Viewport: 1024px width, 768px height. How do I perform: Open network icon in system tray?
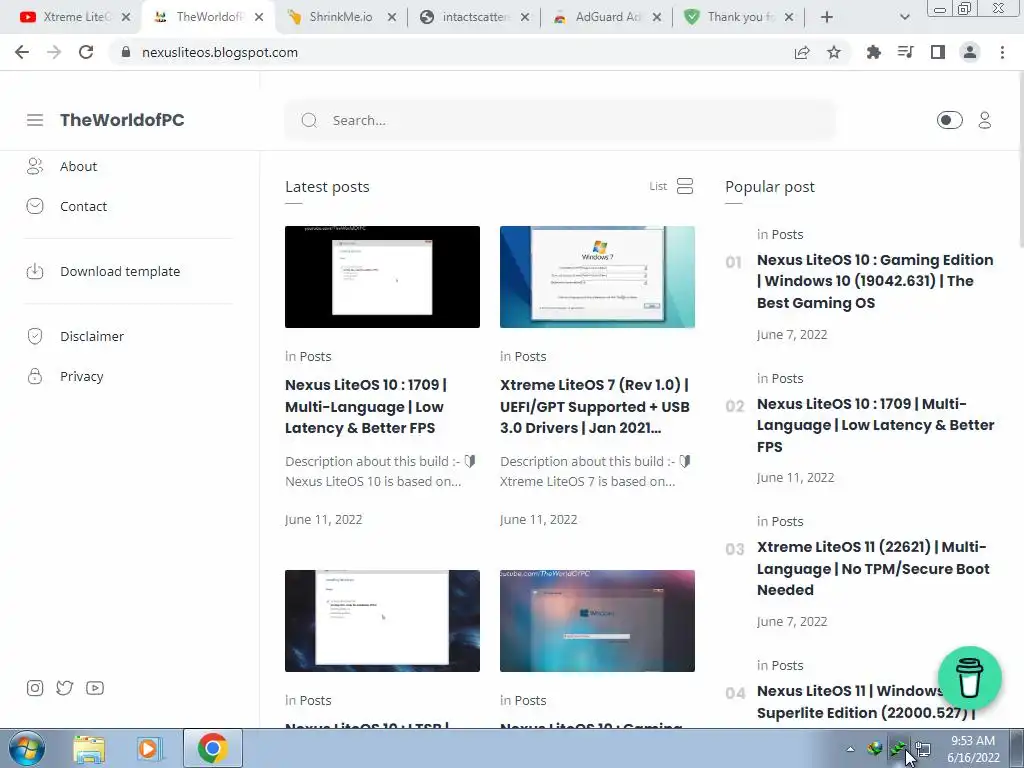[922, 749]
